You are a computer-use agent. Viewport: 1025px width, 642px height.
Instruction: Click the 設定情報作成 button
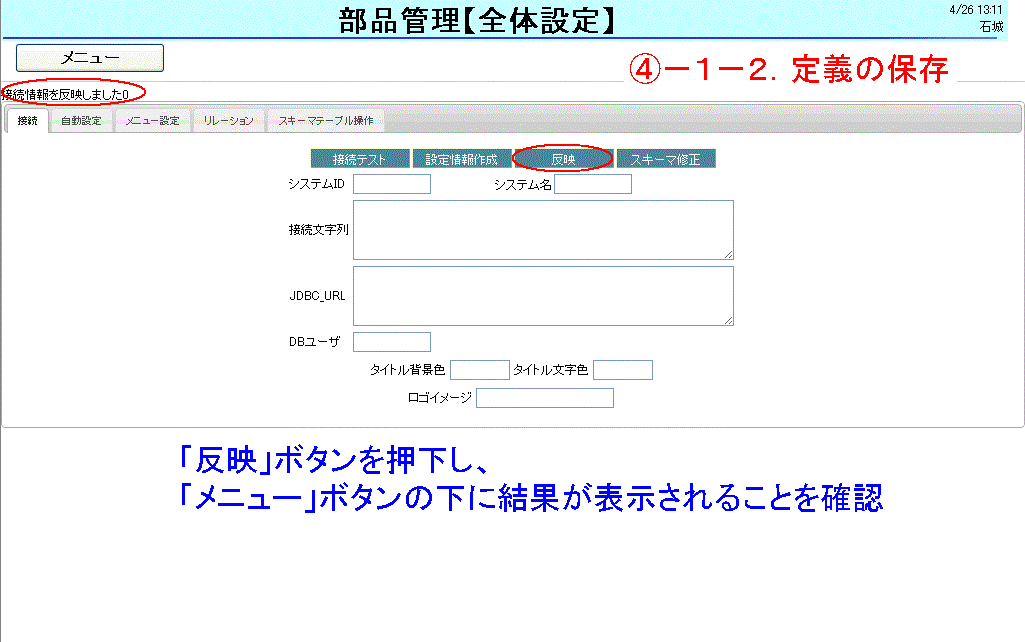tap(461, 159)
